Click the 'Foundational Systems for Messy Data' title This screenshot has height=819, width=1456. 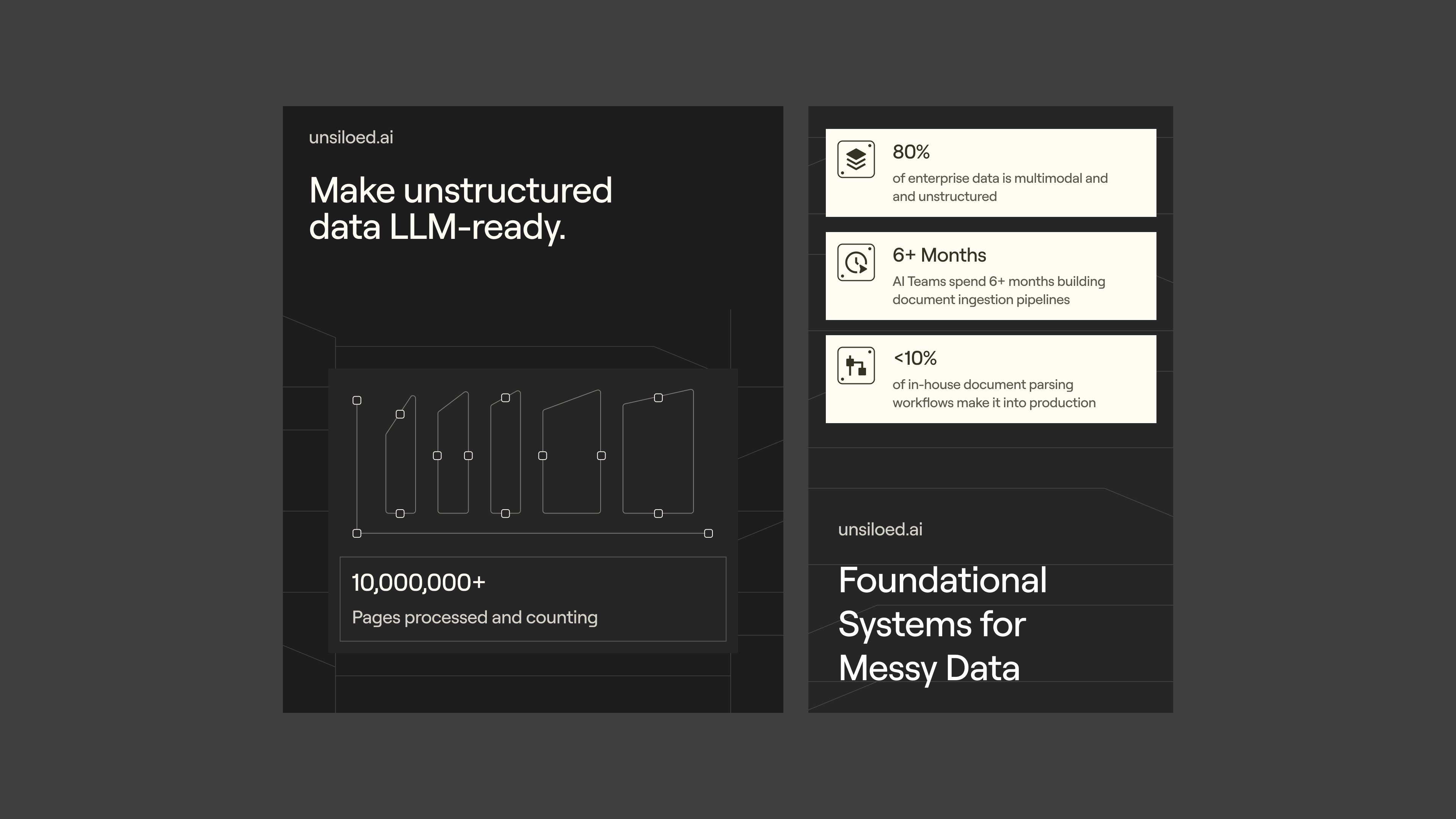pyautogui.click(x=942, y=624)
